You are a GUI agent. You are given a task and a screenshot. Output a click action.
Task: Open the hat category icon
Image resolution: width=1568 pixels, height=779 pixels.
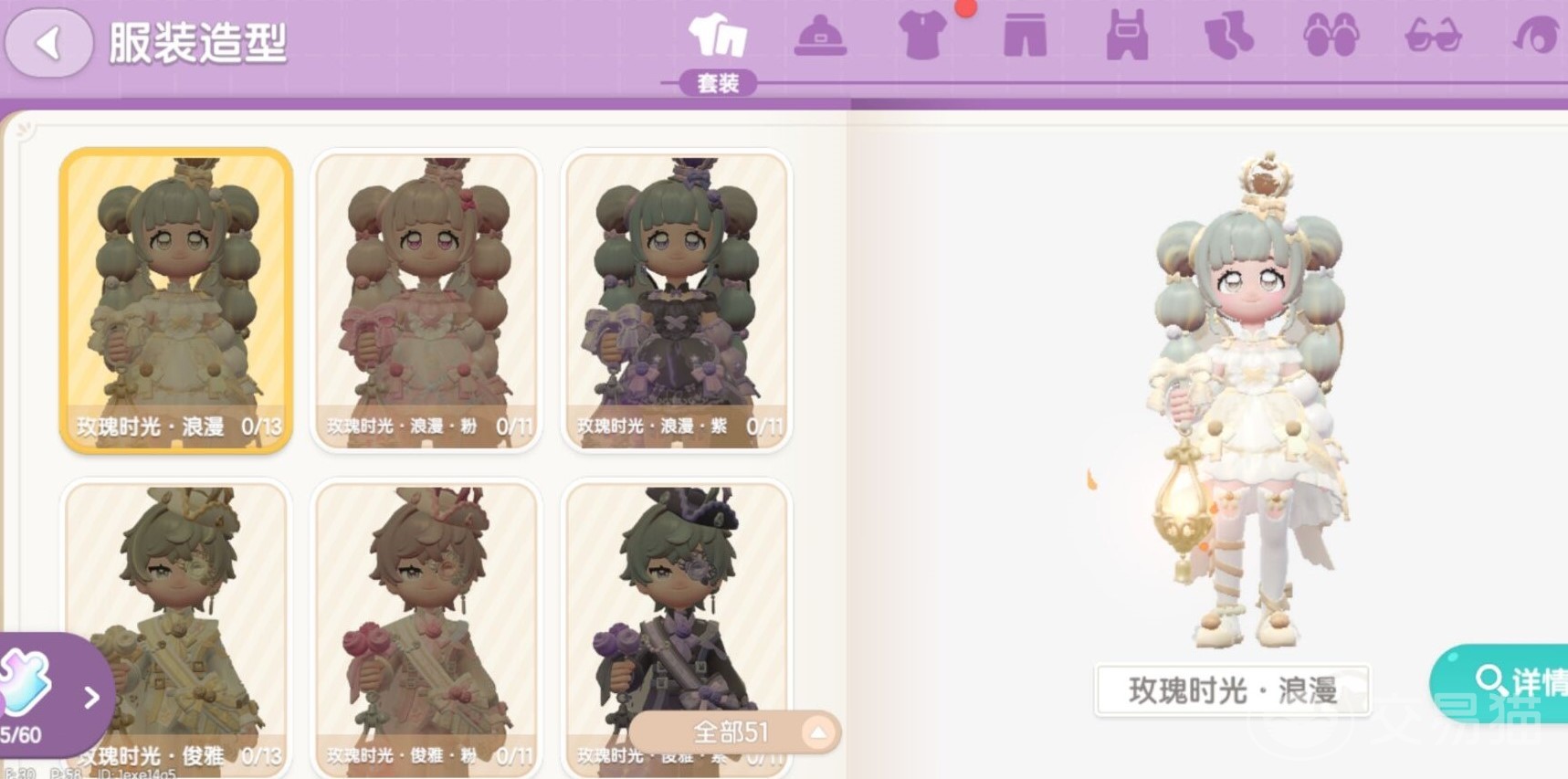coord(820,37)
